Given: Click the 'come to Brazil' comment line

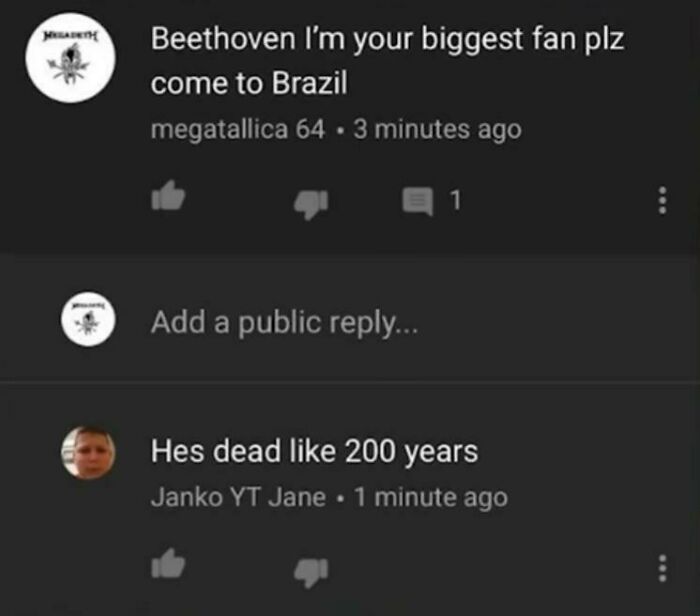Looking at the screenshot, I should 249,83.
